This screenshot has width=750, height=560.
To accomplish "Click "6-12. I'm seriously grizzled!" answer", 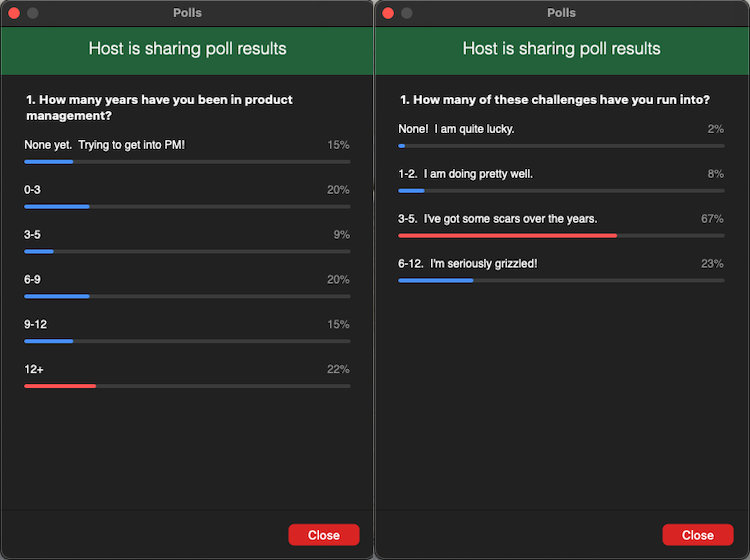I will (468, 263).
